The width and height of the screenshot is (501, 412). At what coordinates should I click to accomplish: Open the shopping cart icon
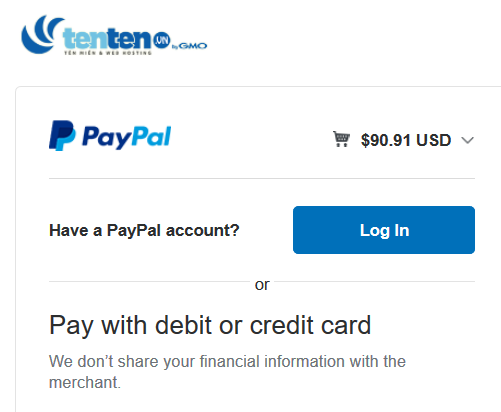tap(341, 139)
